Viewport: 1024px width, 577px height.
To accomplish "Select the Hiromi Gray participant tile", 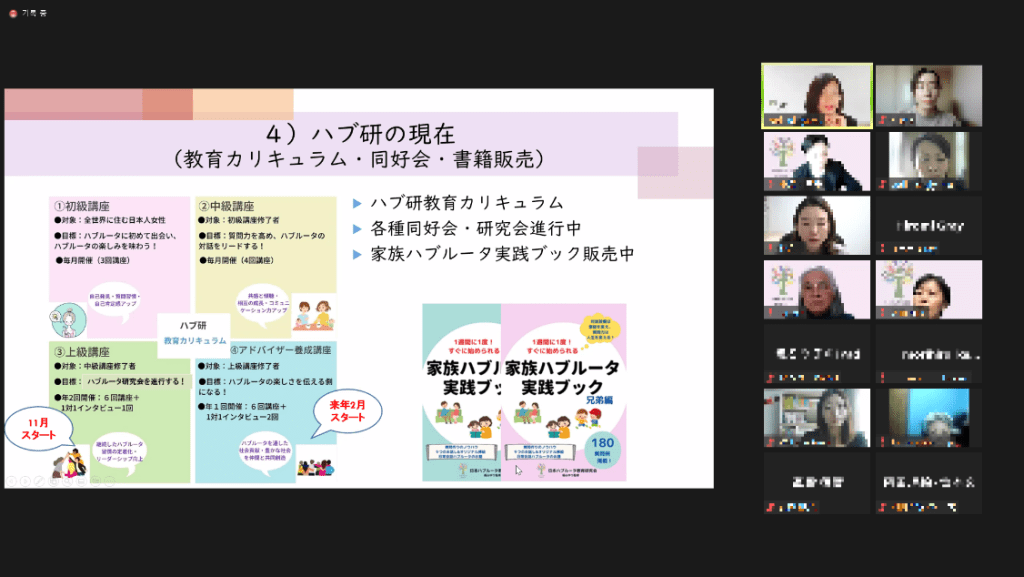I will [x=928, y=225].
